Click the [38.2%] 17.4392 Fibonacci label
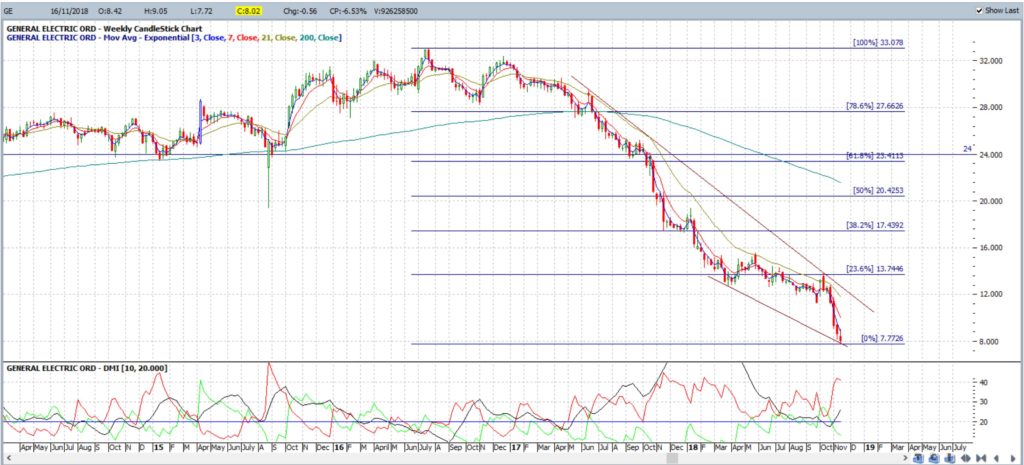The width and height of the screenshot is (1024, 465). 875,225
